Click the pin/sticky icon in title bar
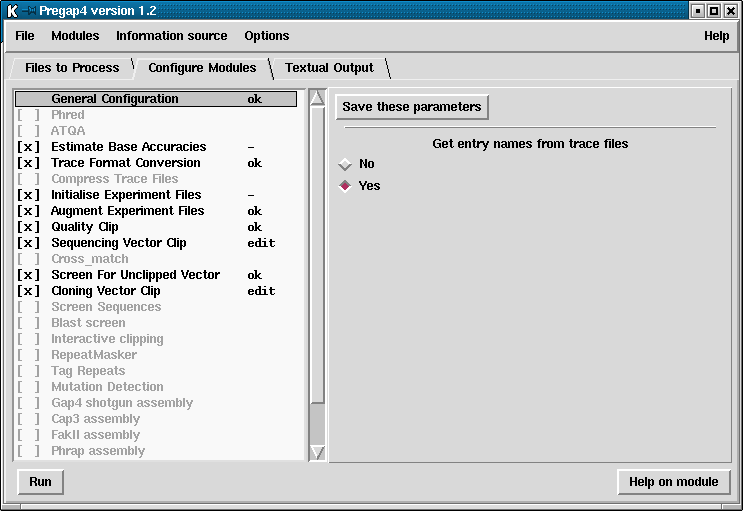 [29, 10]
